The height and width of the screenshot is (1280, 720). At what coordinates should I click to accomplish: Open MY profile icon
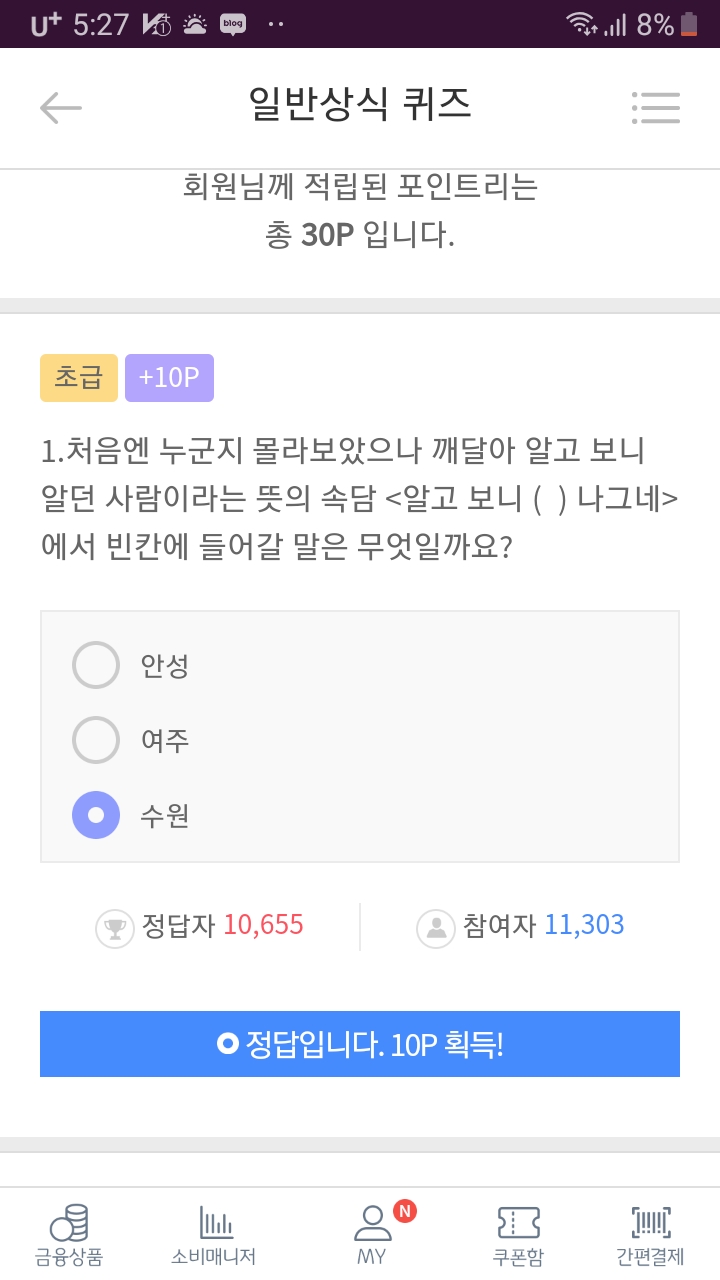[x=372, y=1222]
